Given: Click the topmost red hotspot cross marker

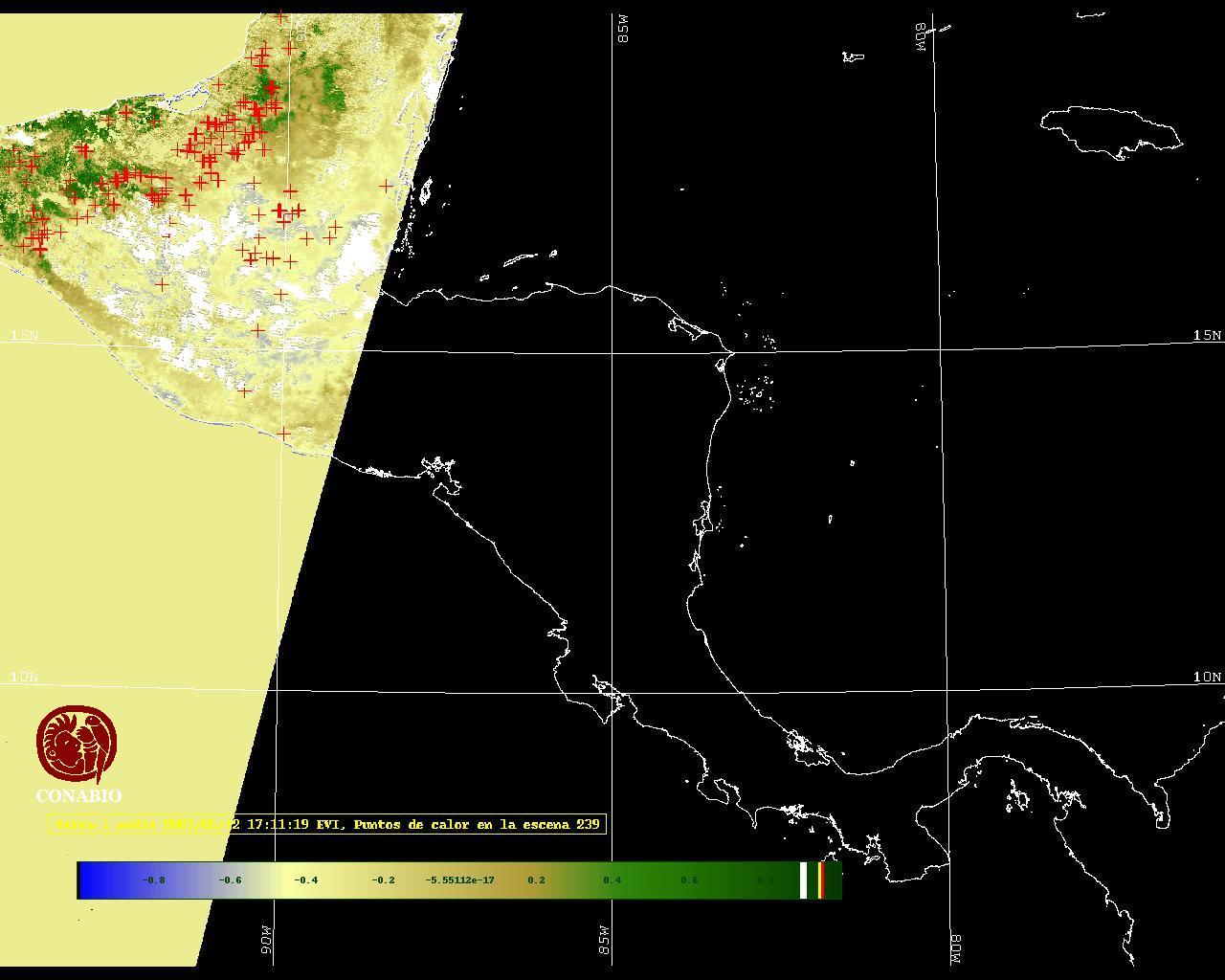Looking at the screenshot, I should coord(280,16).
